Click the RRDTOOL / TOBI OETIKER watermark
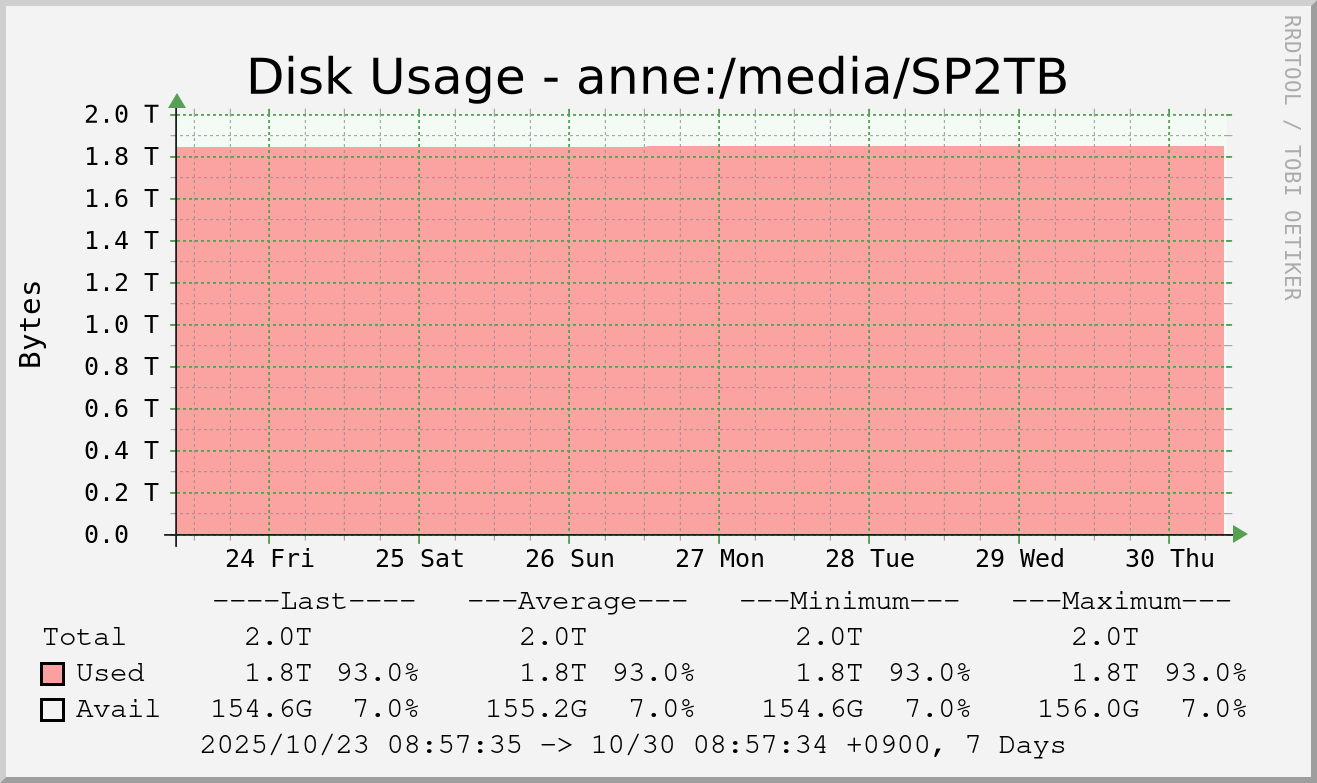Screen dimensions: 1317x783 coord(1292,157)
